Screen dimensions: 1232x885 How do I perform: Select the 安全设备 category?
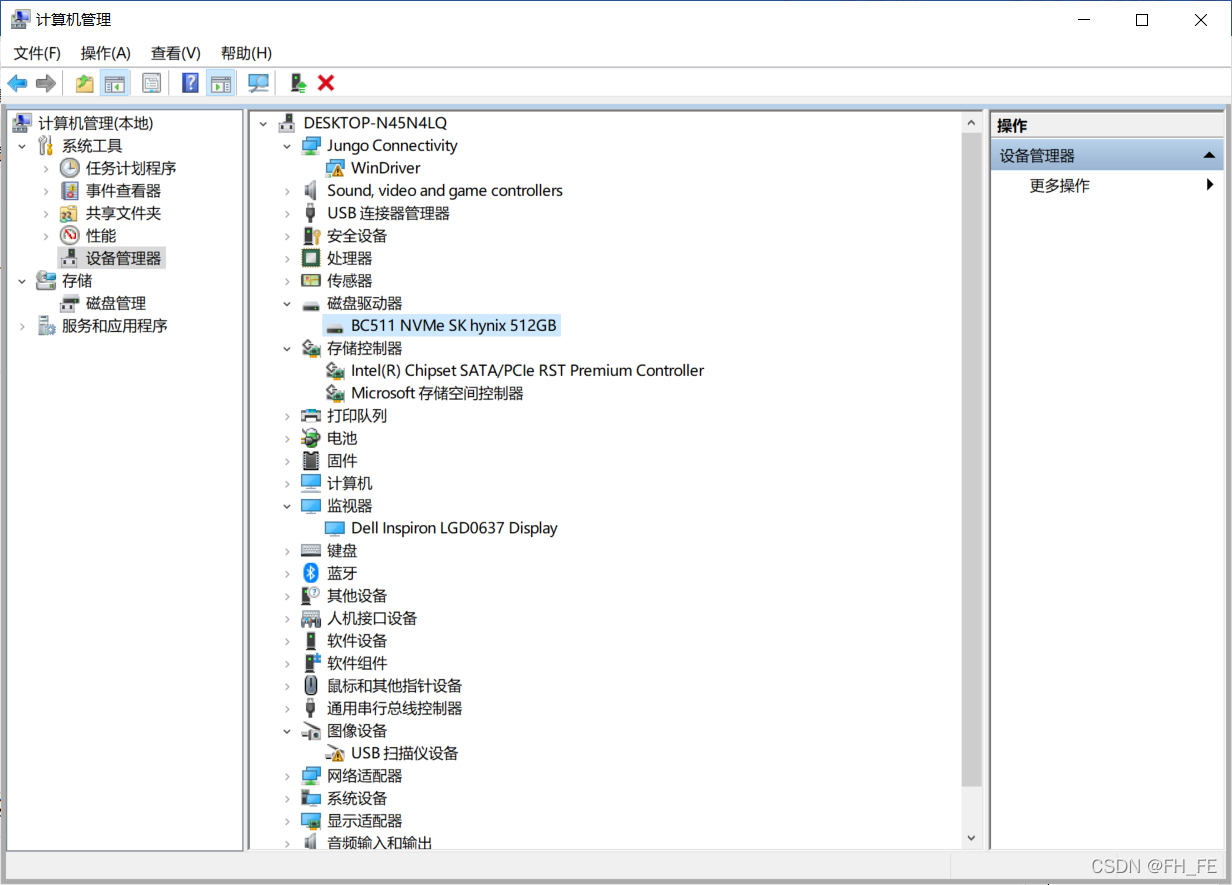click(x=357, y=236)
